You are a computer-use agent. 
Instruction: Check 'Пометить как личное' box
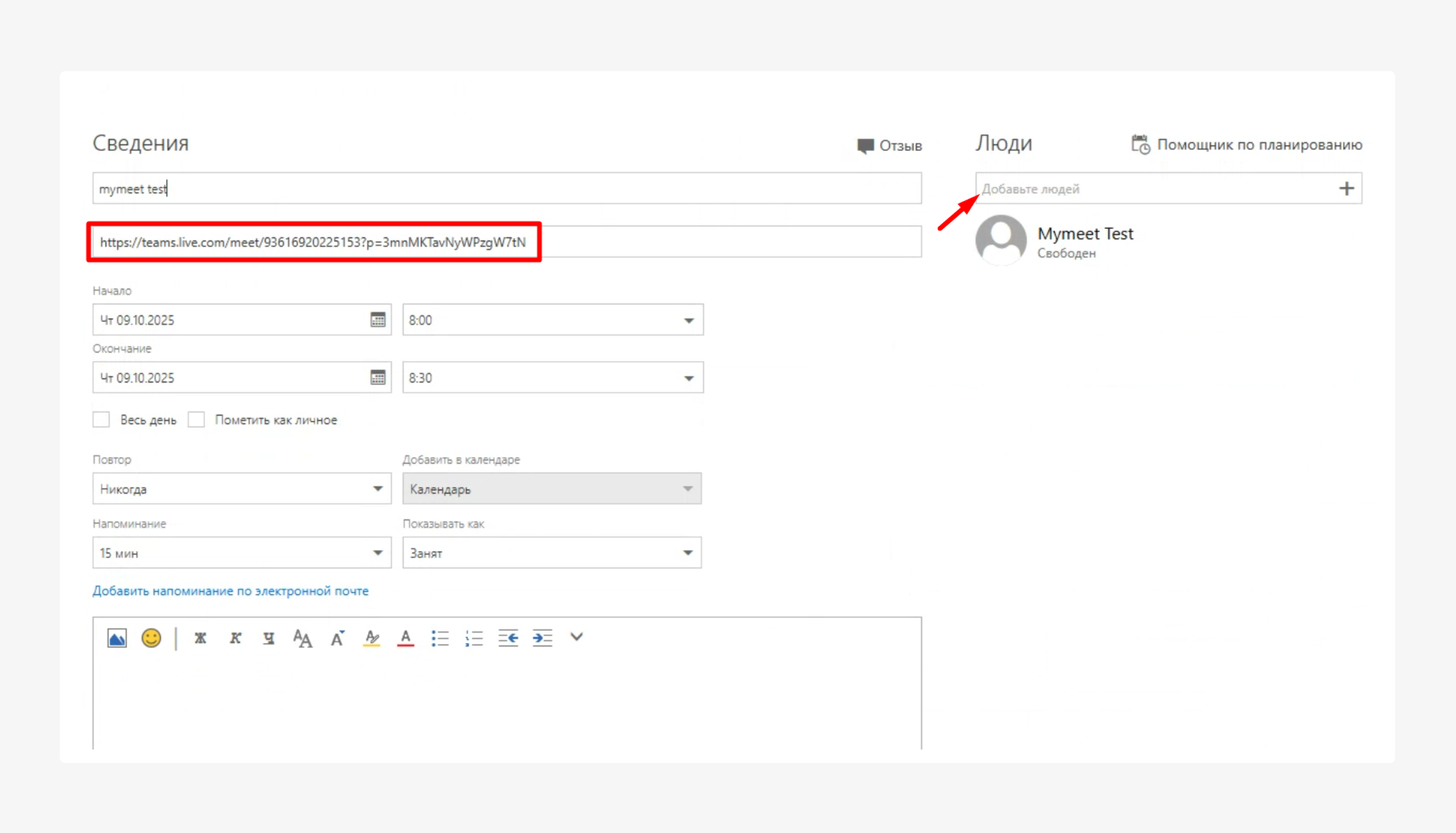(196, 420)
